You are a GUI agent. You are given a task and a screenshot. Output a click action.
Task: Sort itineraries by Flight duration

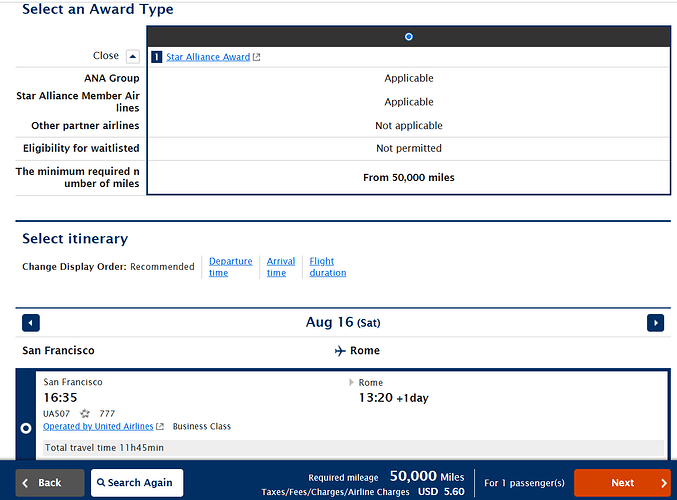pos(328,267)
